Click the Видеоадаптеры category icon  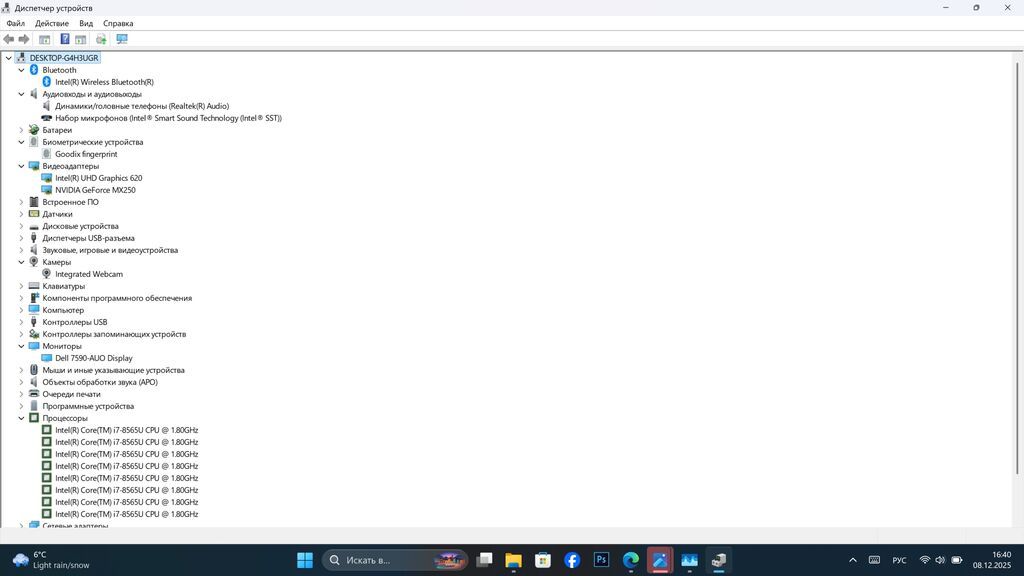pos(34,166)
